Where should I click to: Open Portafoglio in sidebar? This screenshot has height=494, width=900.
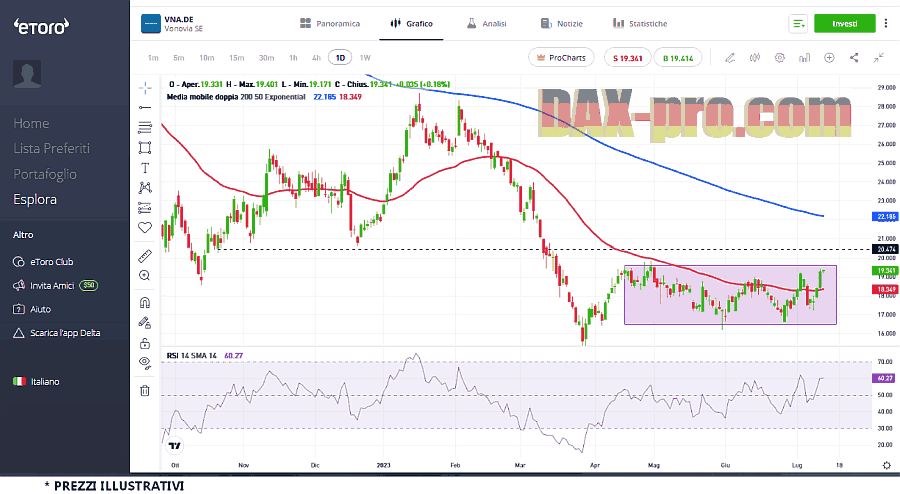click(x=45, y=174)
